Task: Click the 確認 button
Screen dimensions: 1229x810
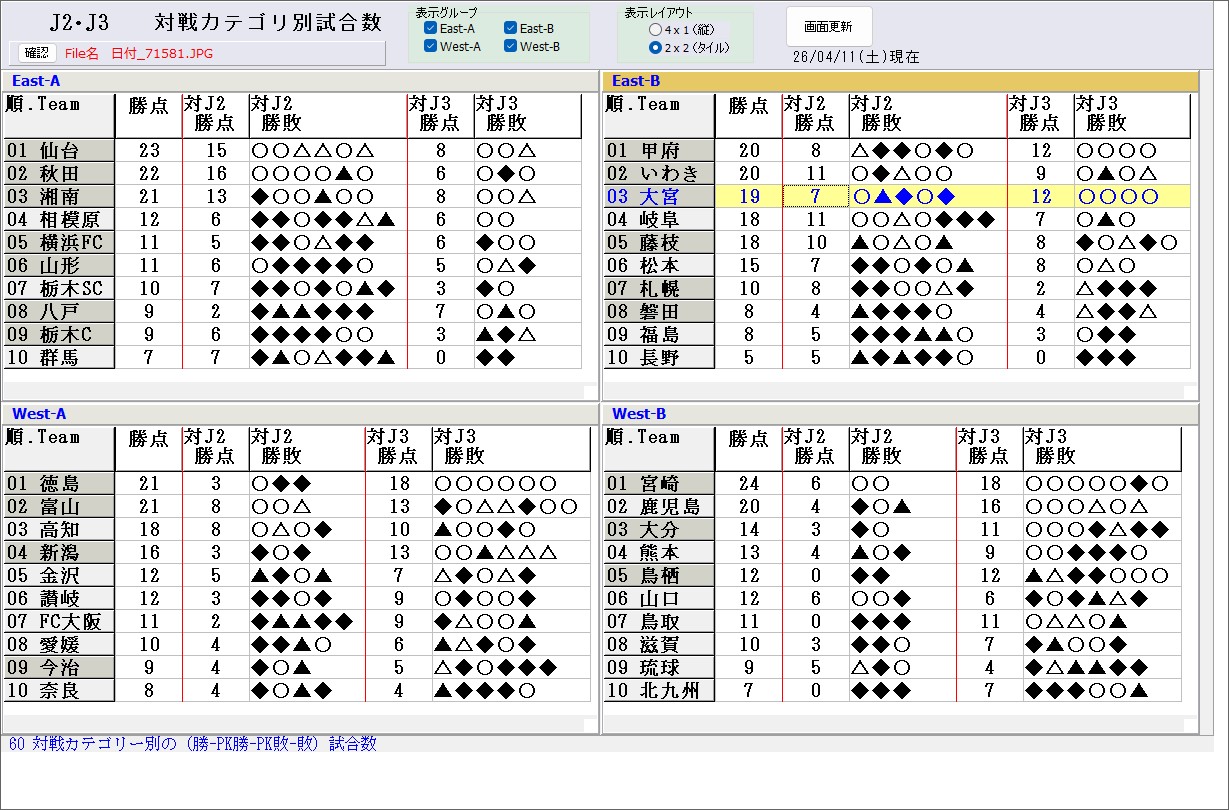Action: 36,53
